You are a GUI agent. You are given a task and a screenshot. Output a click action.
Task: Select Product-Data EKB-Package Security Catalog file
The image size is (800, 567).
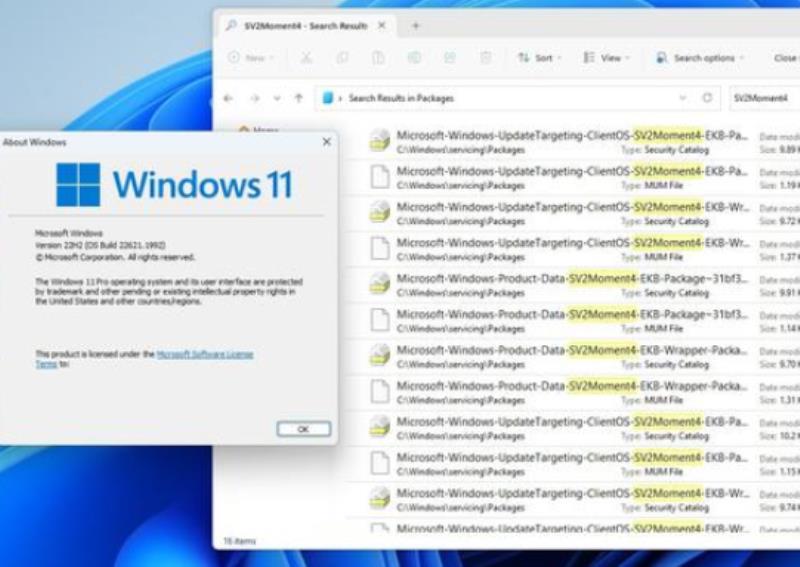click(x=573, y=285)
